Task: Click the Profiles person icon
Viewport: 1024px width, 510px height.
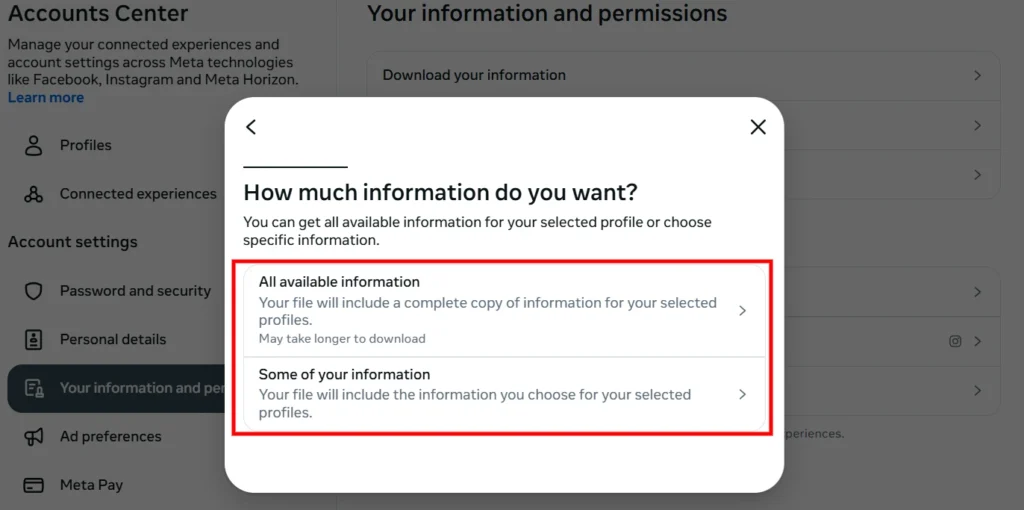Action: click(x=33, y=145)
